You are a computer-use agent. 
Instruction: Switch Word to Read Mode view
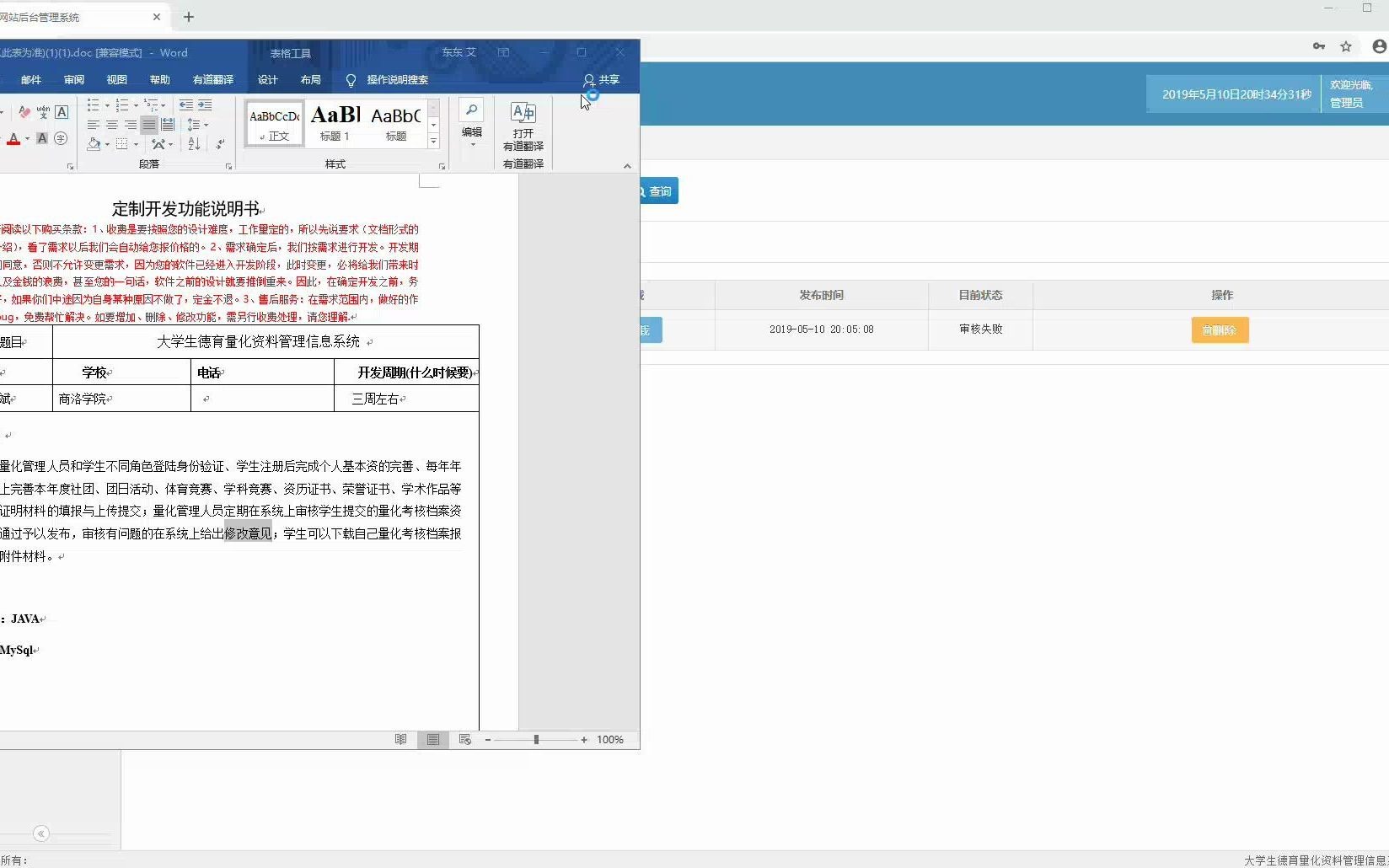(401, 739)
